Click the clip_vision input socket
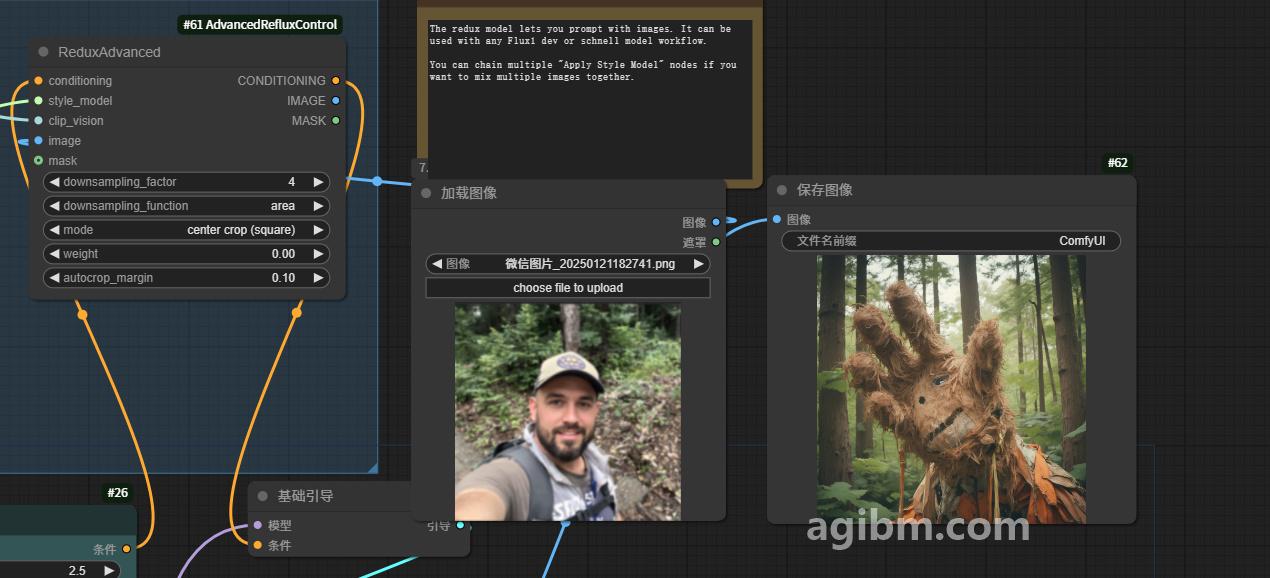Viewport: 1270px width, 578px height. click(38, 121)
